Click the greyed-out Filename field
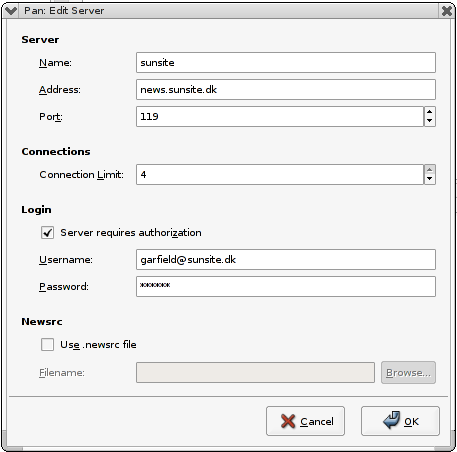Screen dimensions: 457x452 (255, 372)
